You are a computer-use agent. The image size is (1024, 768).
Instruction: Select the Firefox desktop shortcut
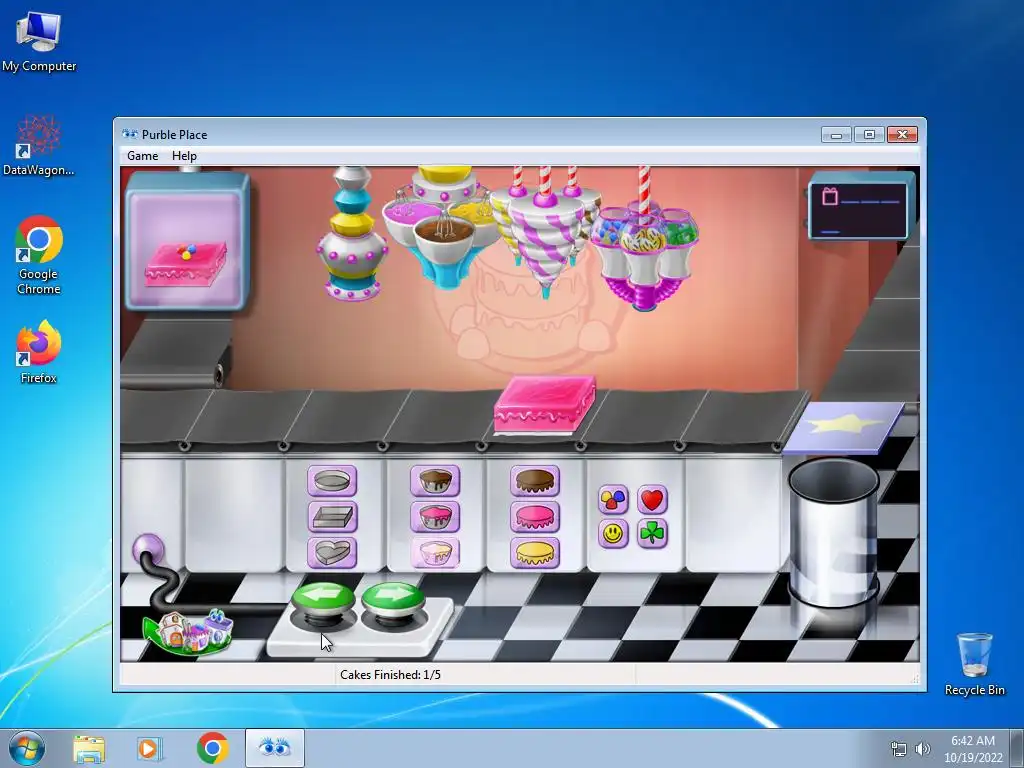click(39, 353)
